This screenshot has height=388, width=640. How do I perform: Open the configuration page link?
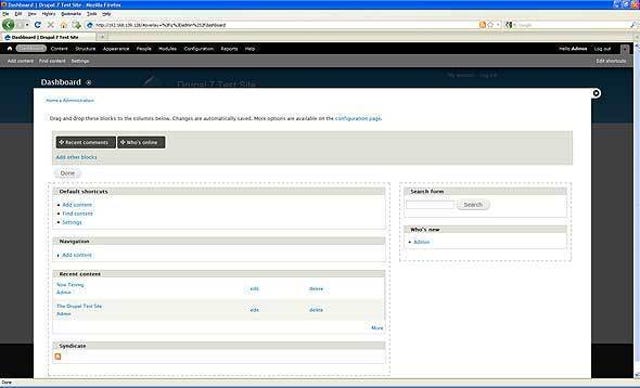pyautogui.click(x=358, y=118)
